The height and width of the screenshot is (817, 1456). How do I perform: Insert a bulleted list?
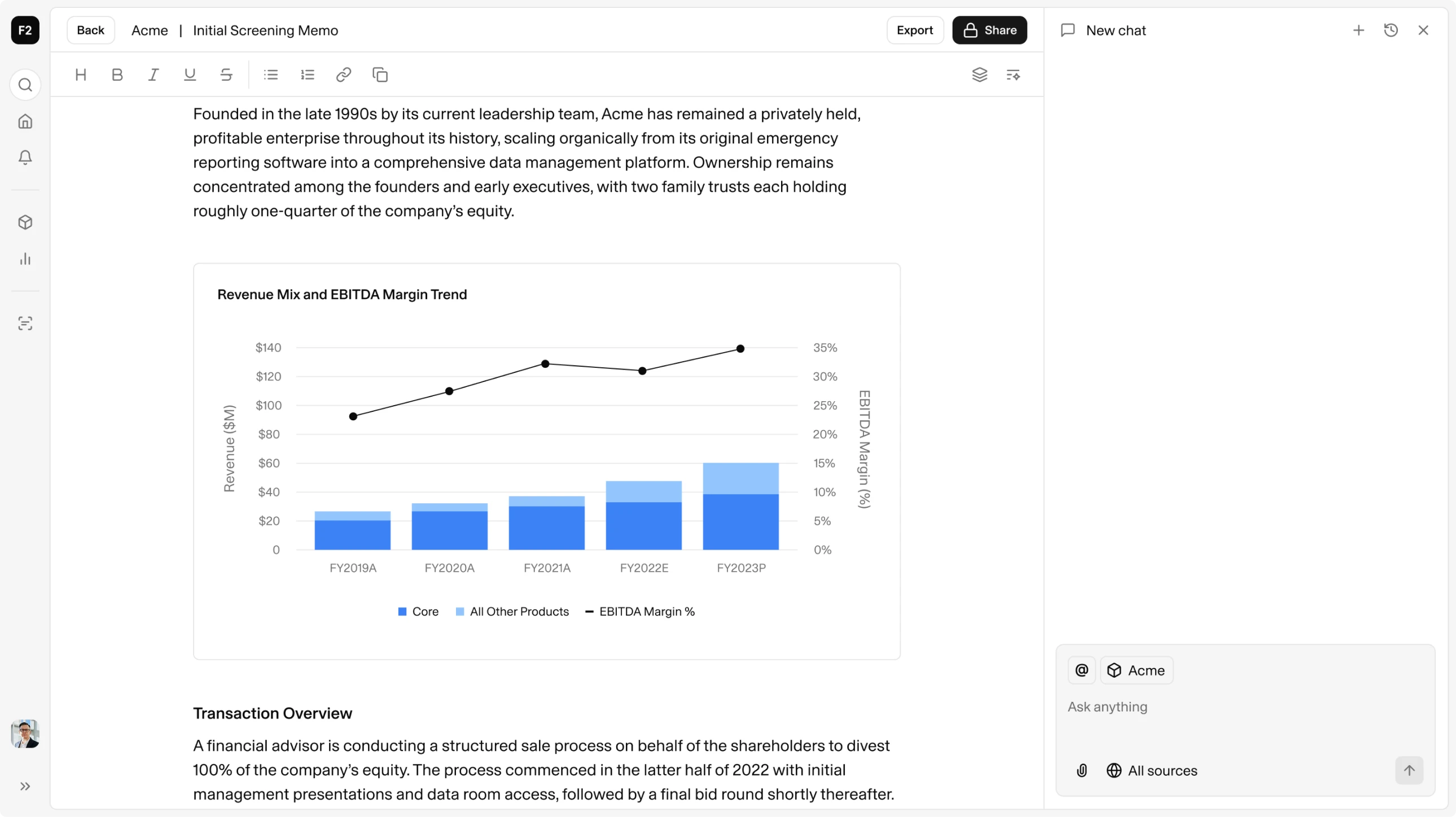point(271,74)
